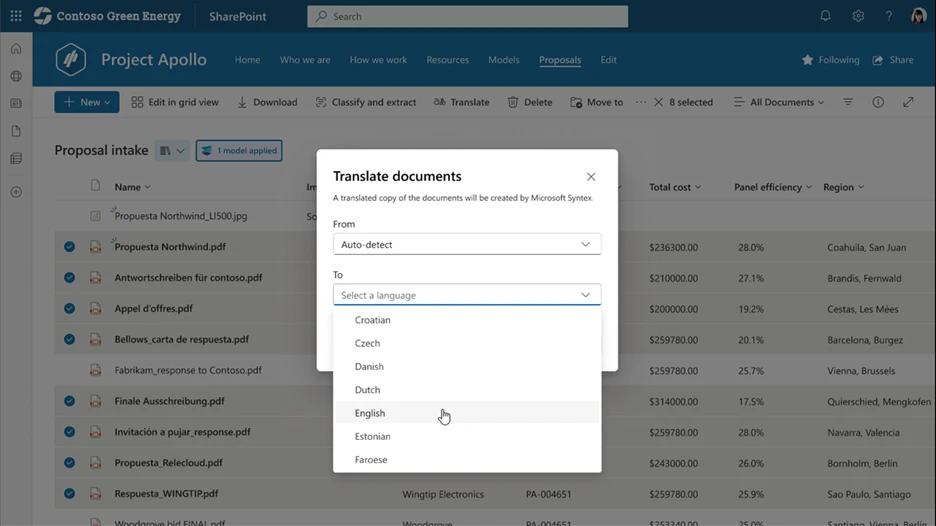Choose English from language list
This screenshot has height=526, width=936.
(x=467, y=413)
